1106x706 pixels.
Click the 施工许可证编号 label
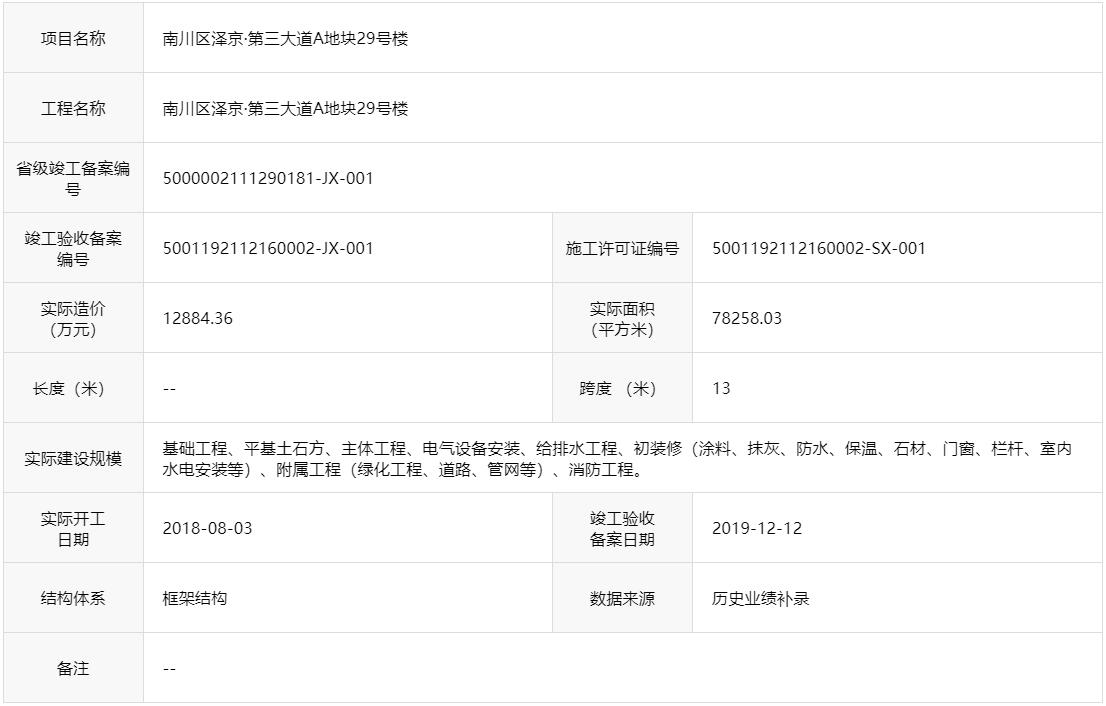pos(622,248)
